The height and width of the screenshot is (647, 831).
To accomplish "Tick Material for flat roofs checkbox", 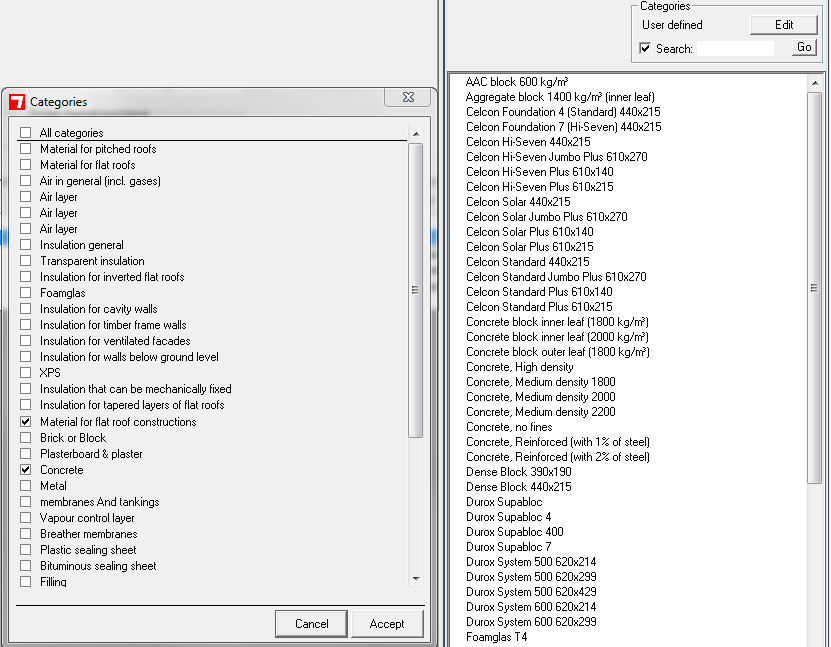I will coord(25,164).
